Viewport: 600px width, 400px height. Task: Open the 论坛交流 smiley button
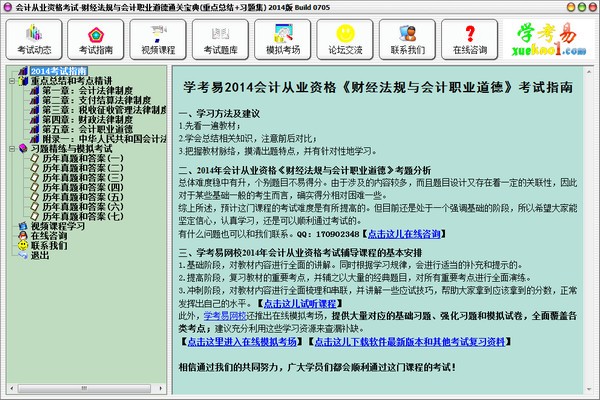345,40
